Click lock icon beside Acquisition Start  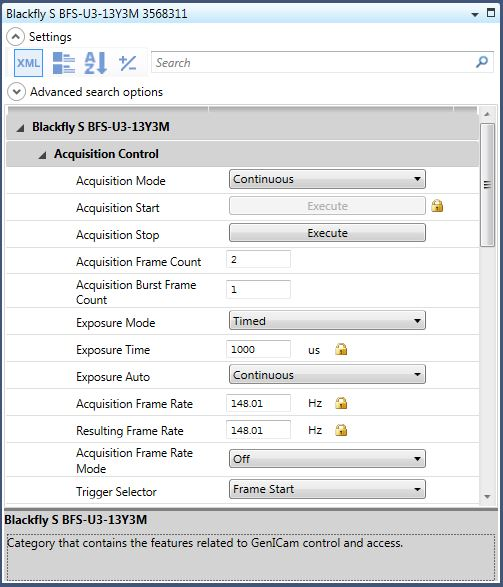point(437,206)
